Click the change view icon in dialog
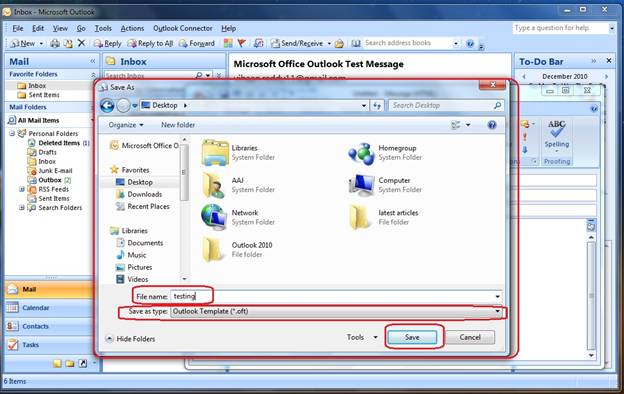Screen dimensions: 624x394 click(456, 125)
